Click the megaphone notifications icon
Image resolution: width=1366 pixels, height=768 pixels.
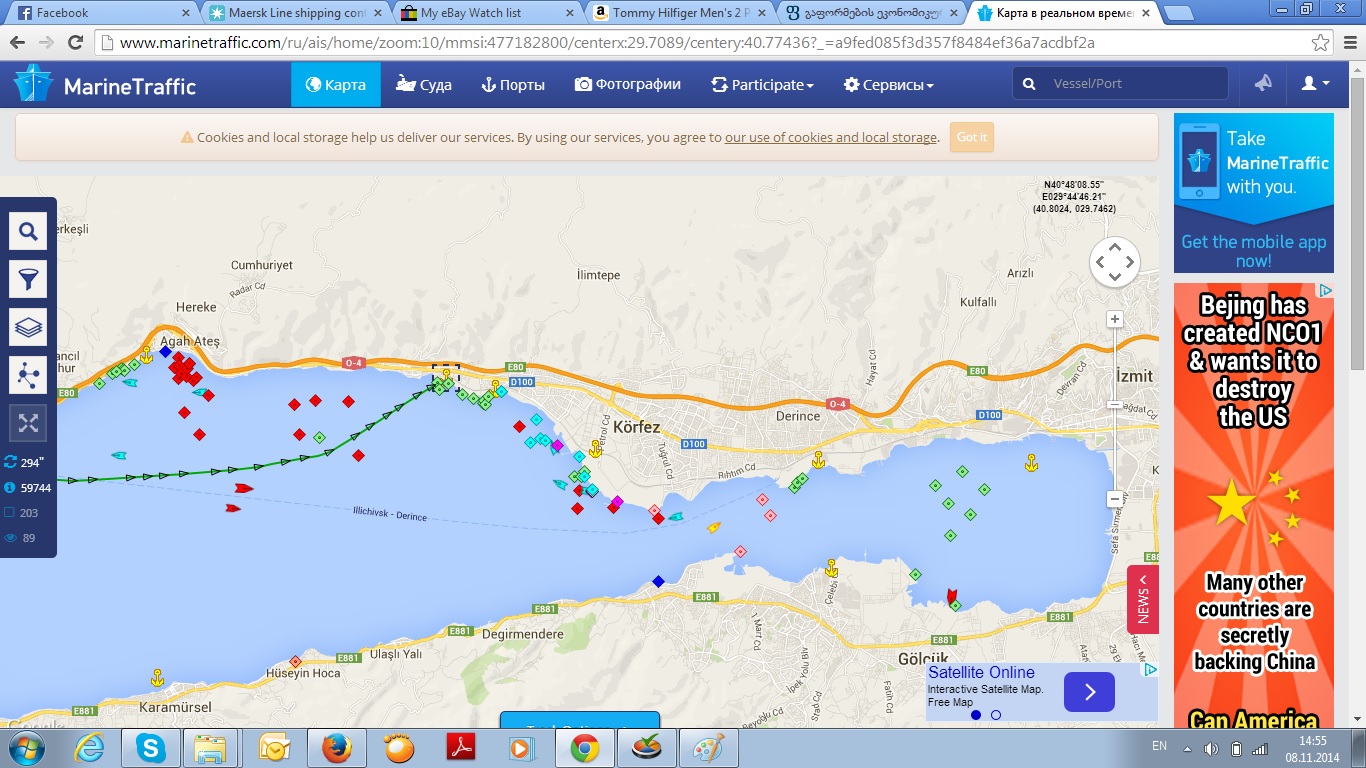click(x=1263, y=84)
